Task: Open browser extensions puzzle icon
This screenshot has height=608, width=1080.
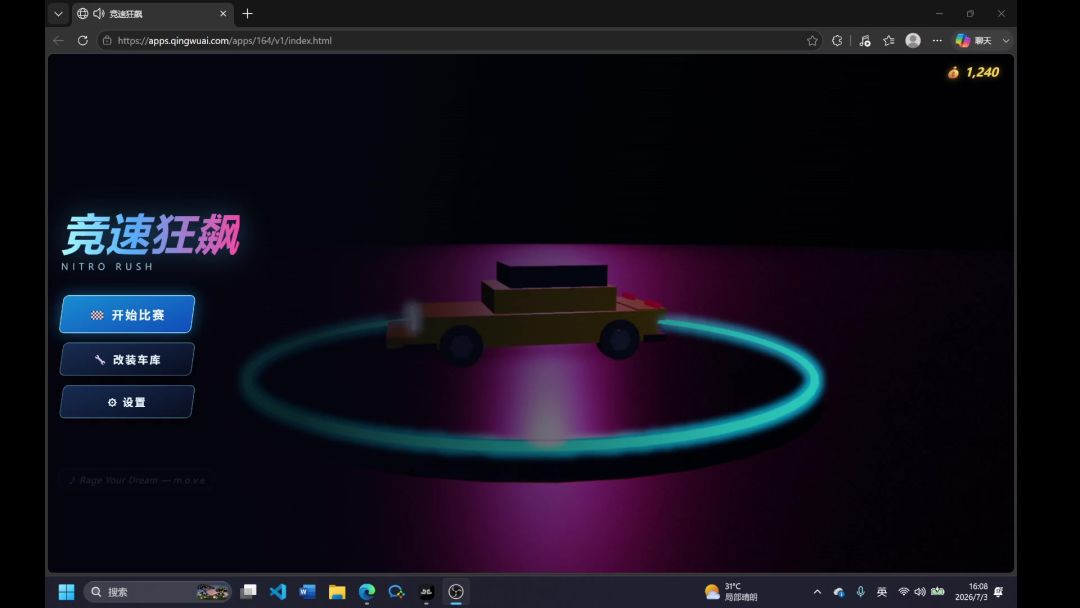Action: pos(837,41)
